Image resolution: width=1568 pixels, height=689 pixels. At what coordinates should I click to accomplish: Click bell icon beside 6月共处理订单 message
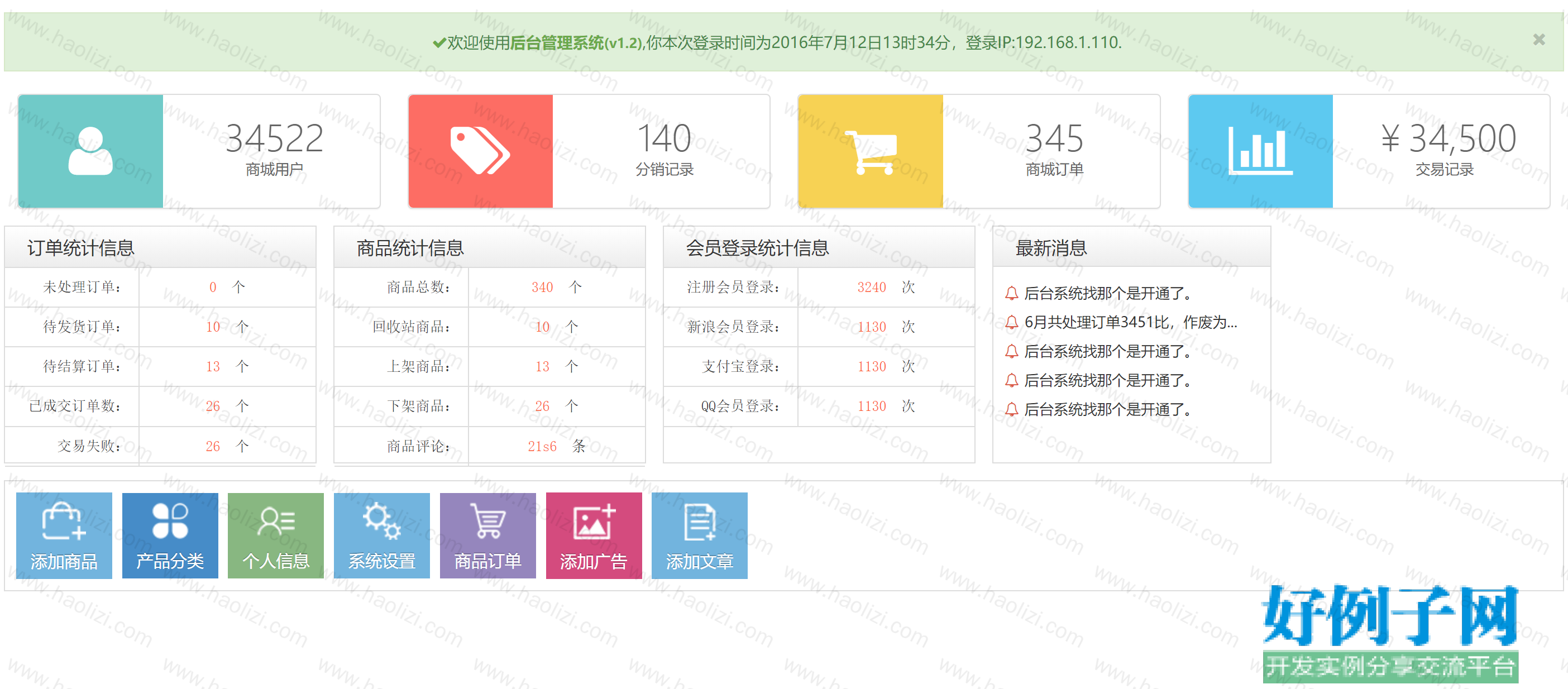coord(1011,322)
